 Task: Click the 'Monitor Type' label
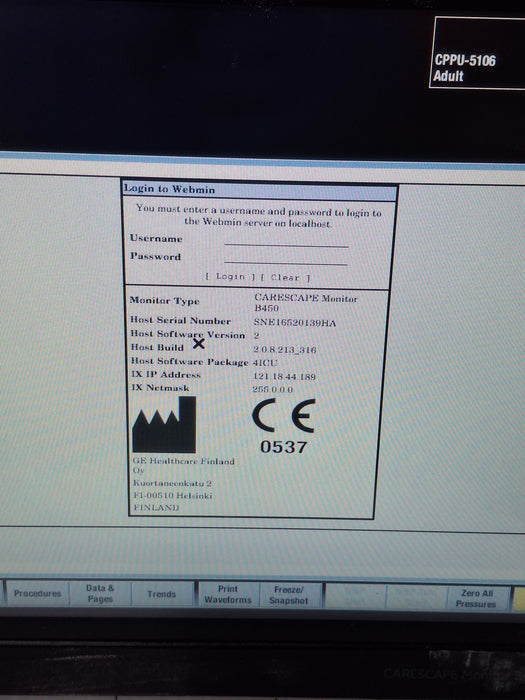(x=164, y=300)
